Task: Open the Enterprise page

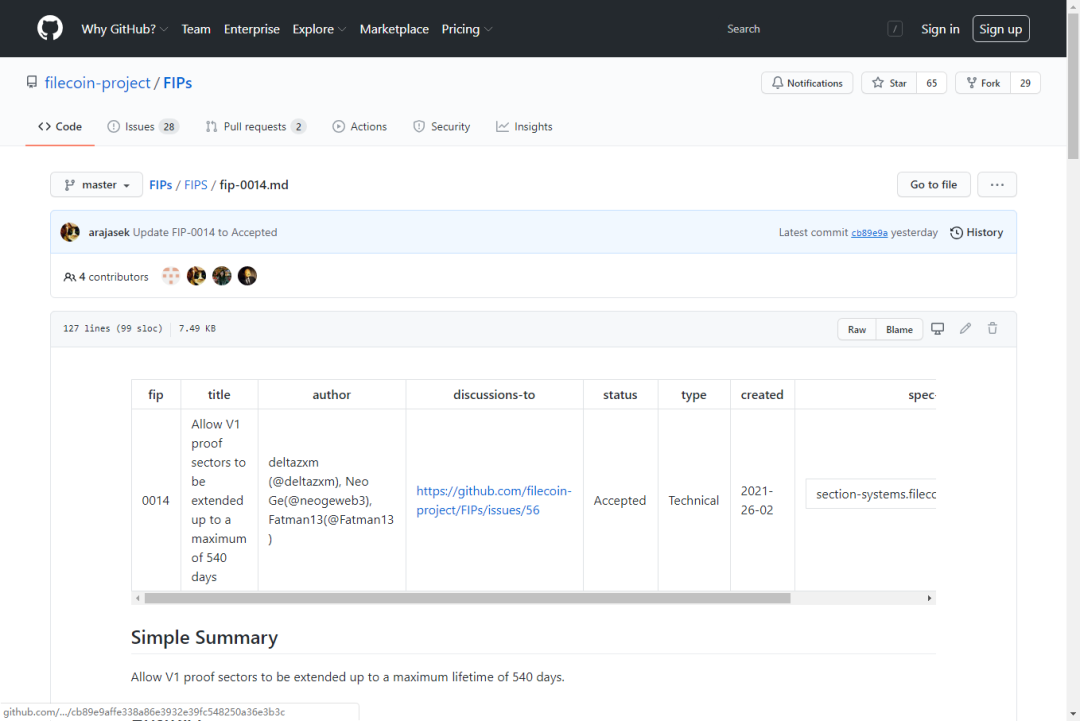Action: [x=251, y=29]
